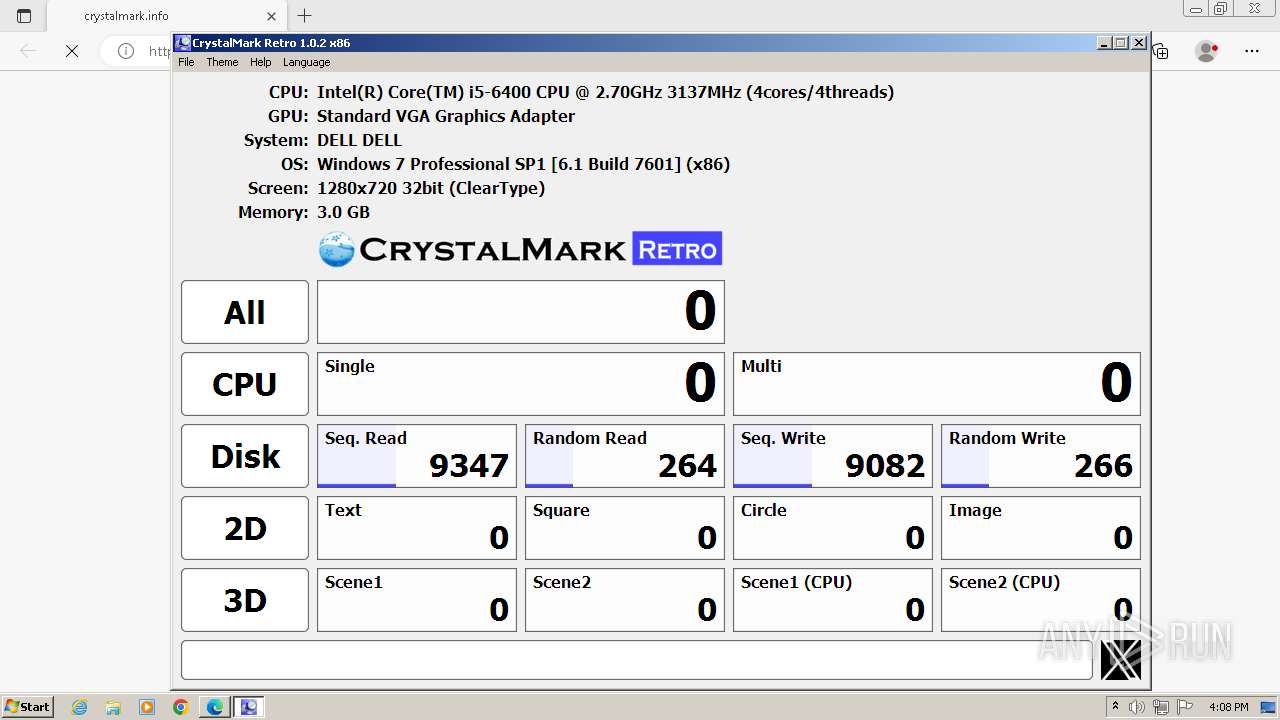Viewport: 1280px width, 720px height.
Task: View site information icon in address bar
Action: 126,51
